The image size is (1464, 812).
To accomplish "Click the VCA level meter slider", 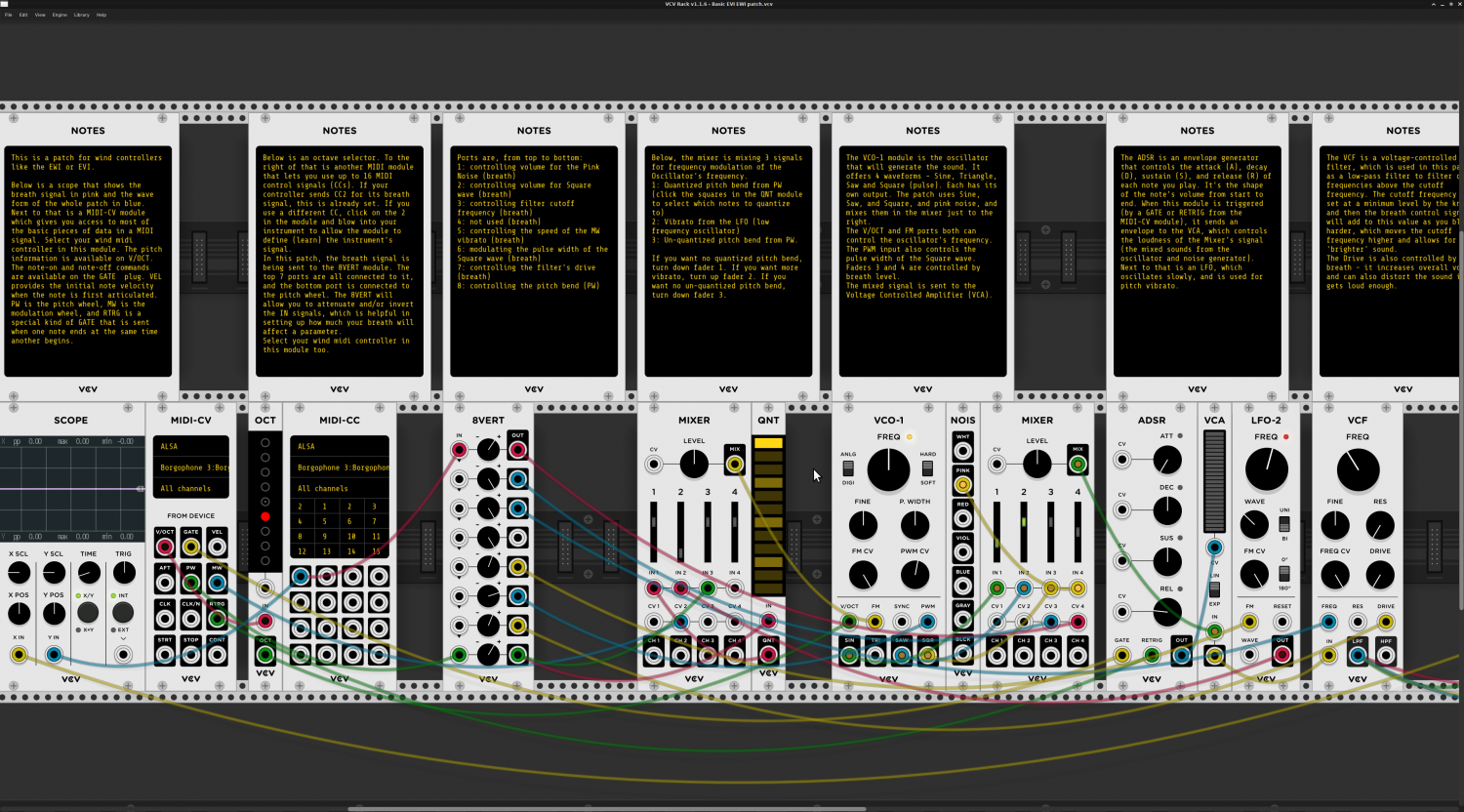I will [x=1214, y=482].
